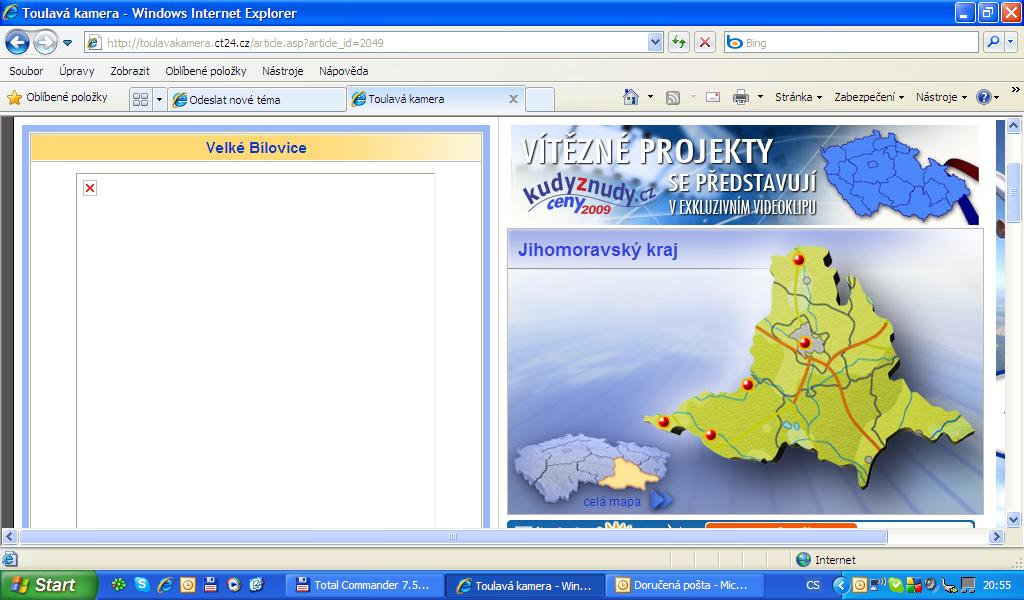The image size is (1024, 600).
Task: Expand the command bar overflow chevron
Action: point(1016,89)
